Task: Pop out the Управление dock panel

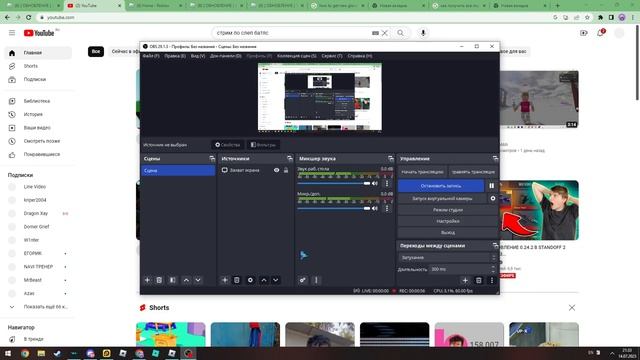Action: 495,158
